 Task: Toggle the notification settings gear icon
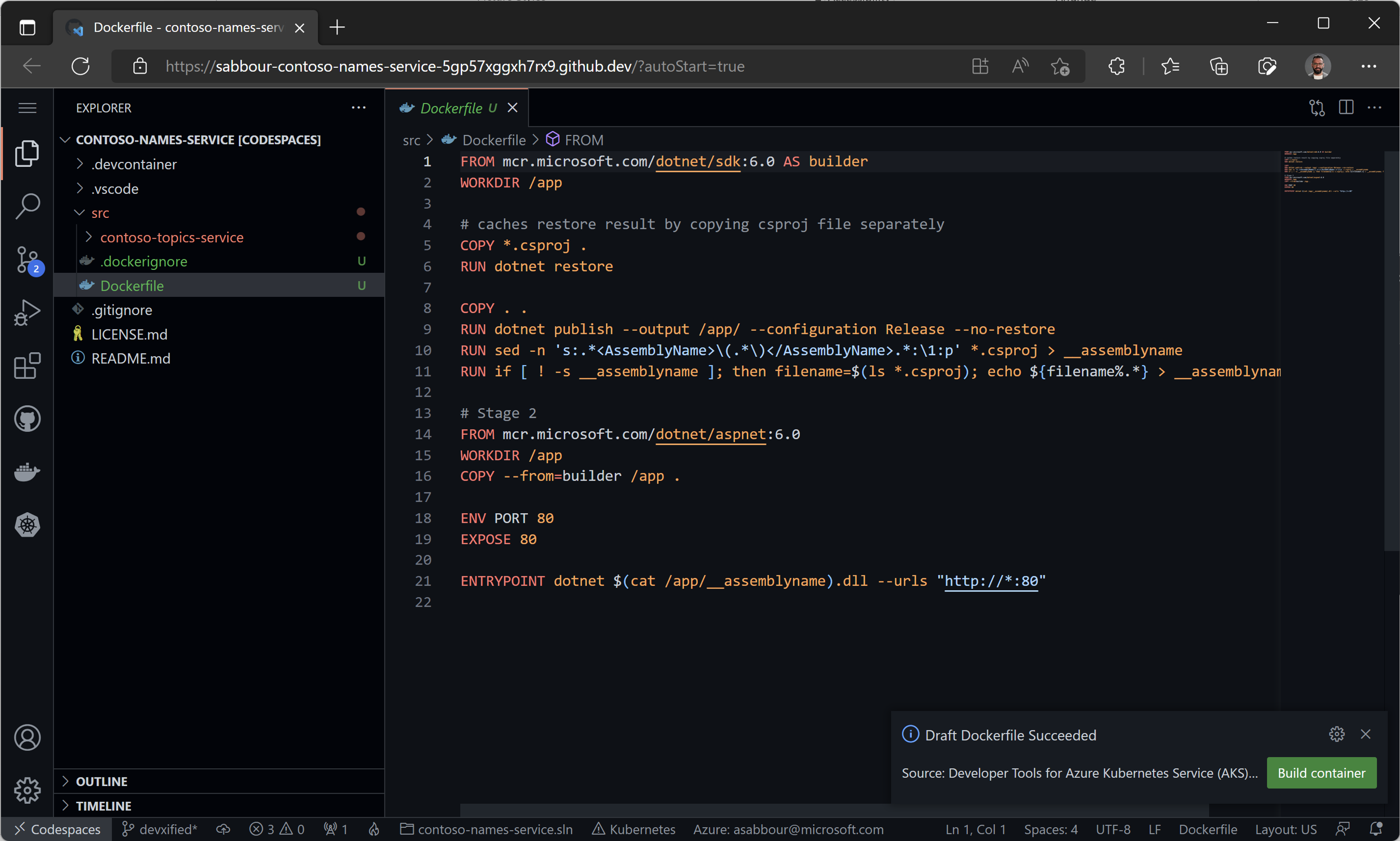[1337, 734]
